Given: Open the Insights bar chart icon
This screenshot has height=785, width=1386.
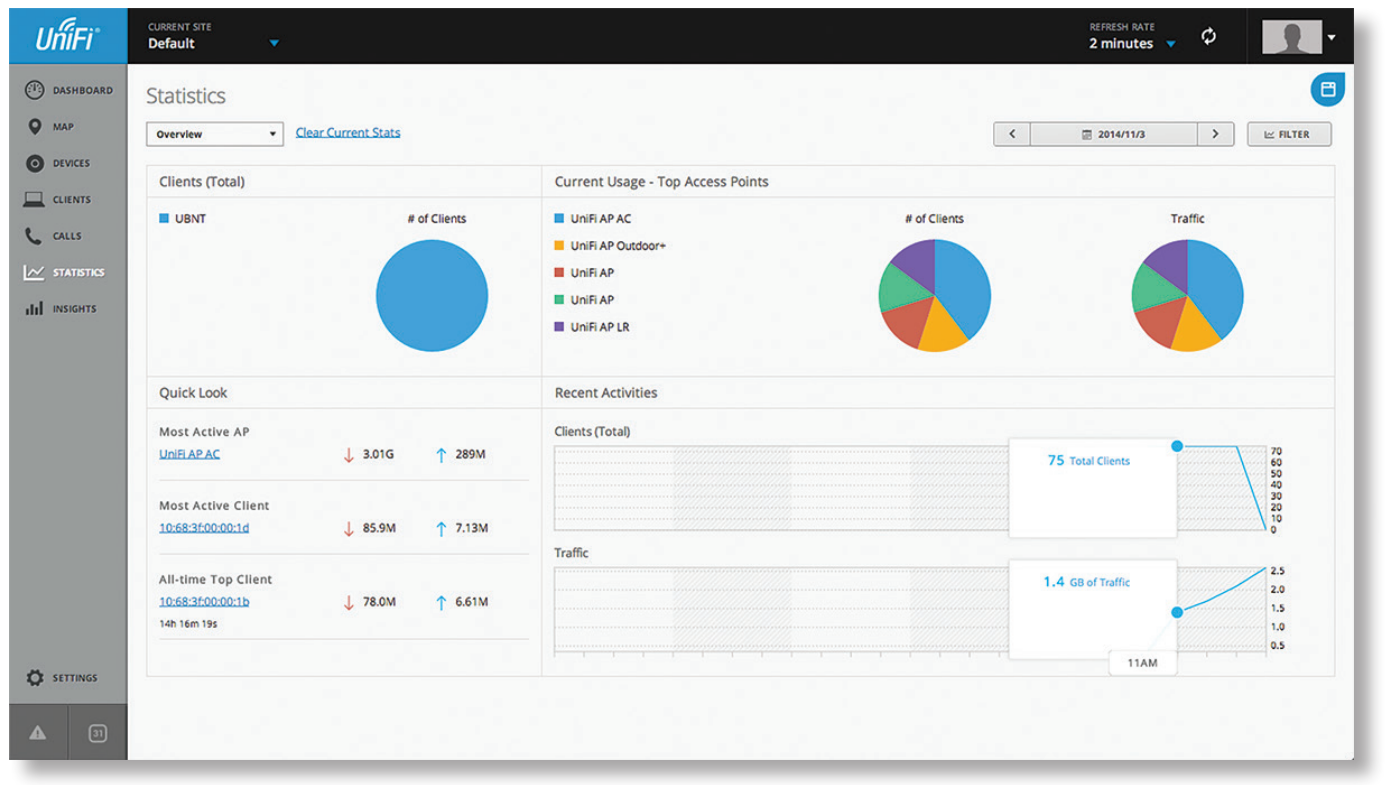Looking at the screenshot, I should click(35, 309).
